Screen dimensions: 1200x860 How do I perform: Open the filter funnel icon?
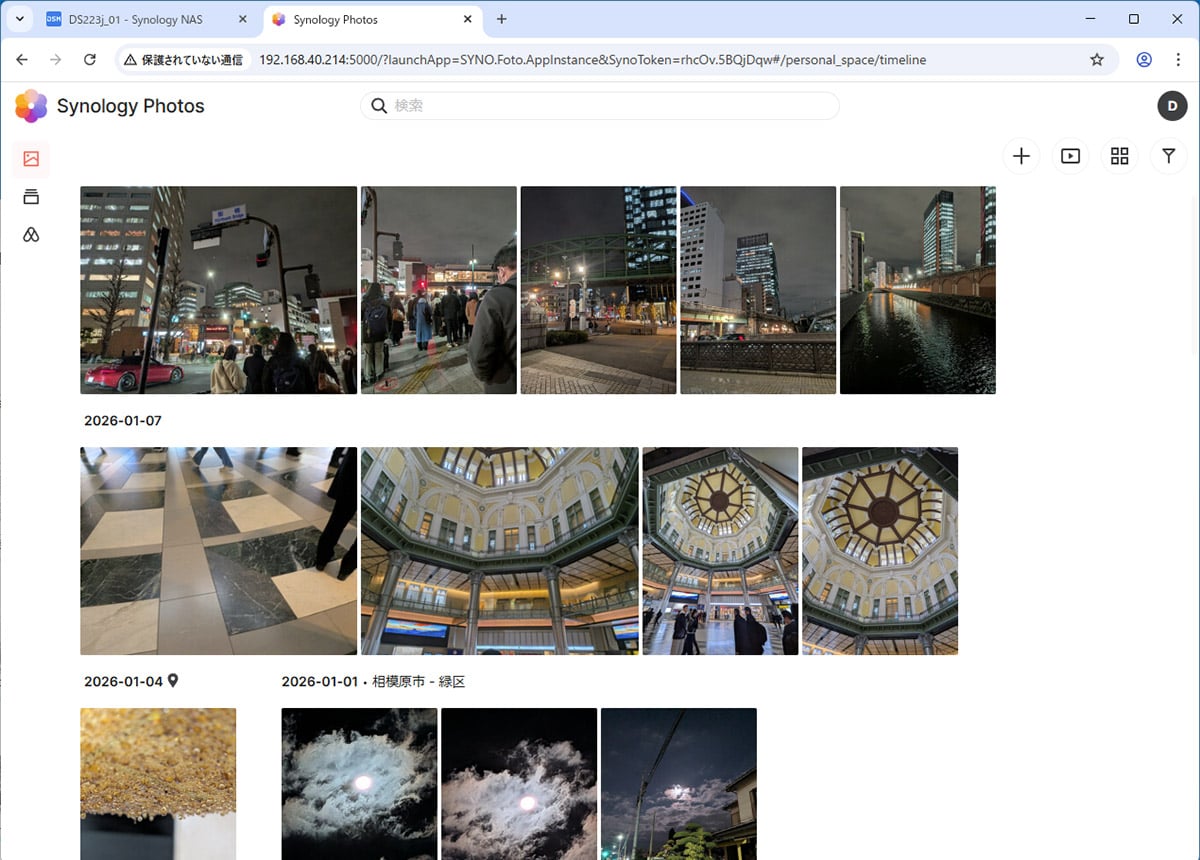[x=1168, y=156]
